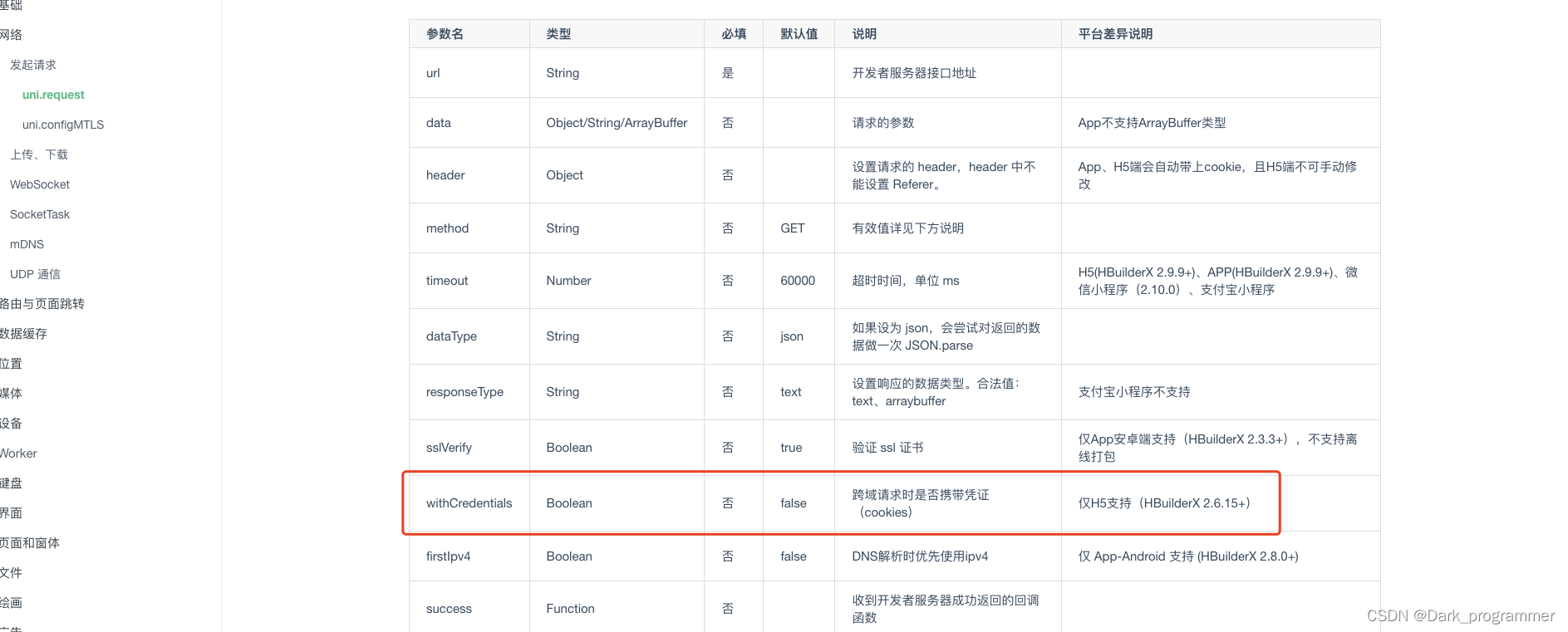Image resolution: width=1568 pixels, height=632 pixels.
Task: Click the 超时时间，单位 ms description
Action: click(x=906, y=281)
